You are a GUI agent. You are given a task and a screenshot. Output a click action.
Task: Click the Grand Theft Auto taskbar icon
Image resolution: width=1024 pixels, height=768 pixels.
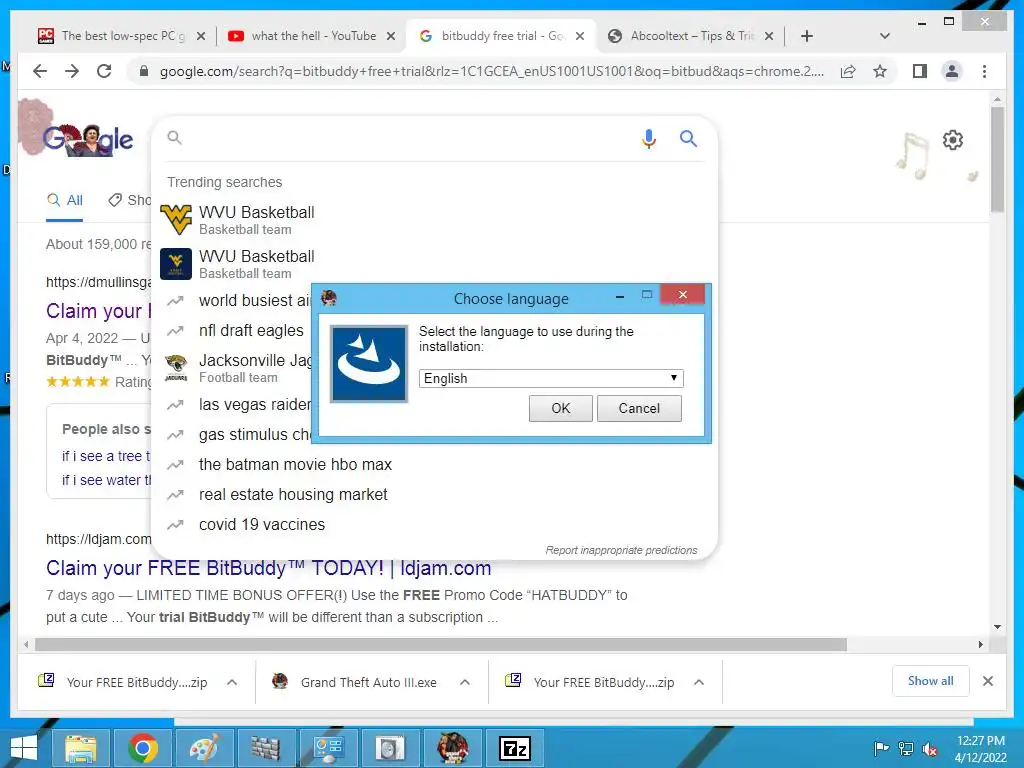click(x=452, y=748)
